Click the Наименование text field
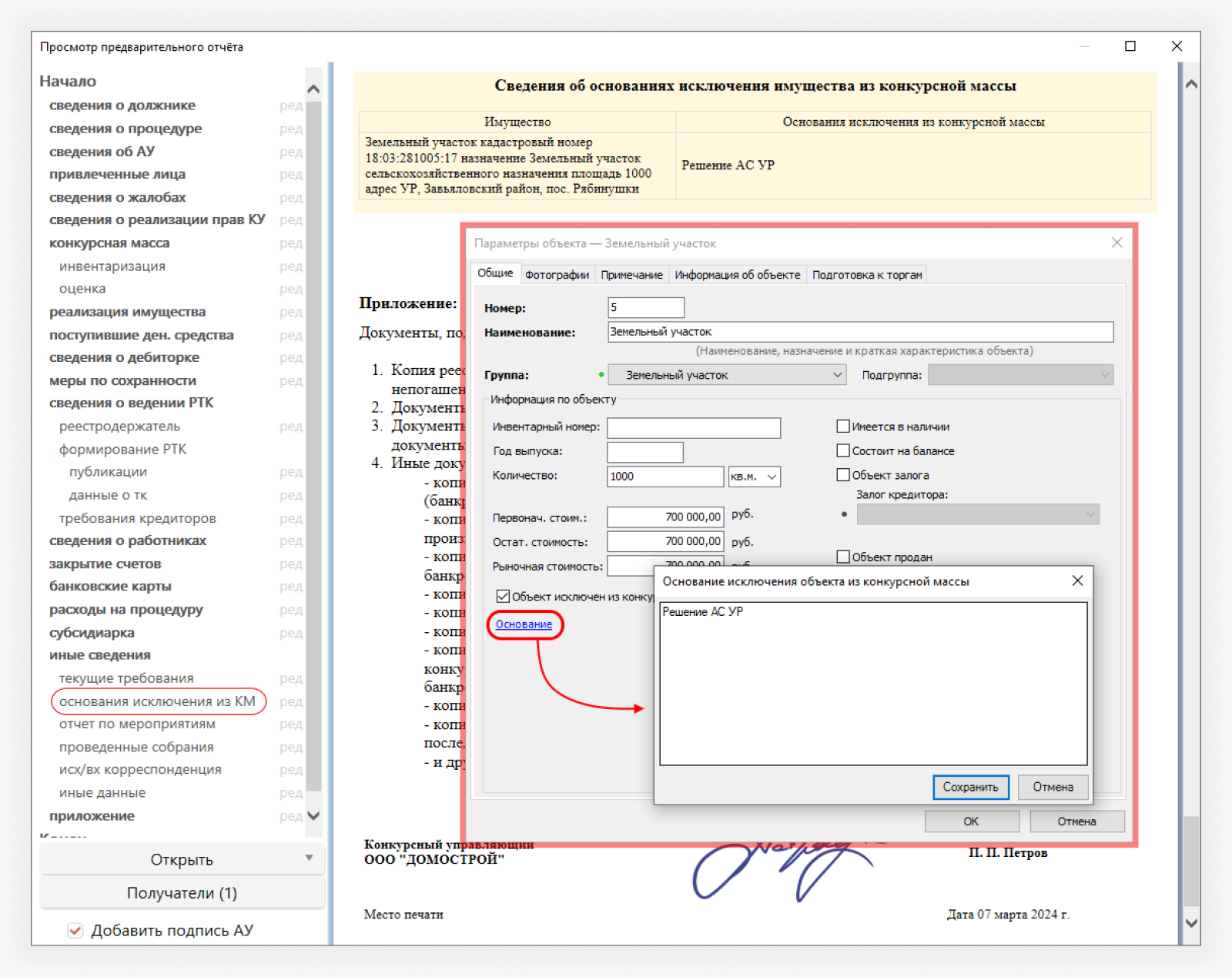1232x977 pixels. point(860,332)
